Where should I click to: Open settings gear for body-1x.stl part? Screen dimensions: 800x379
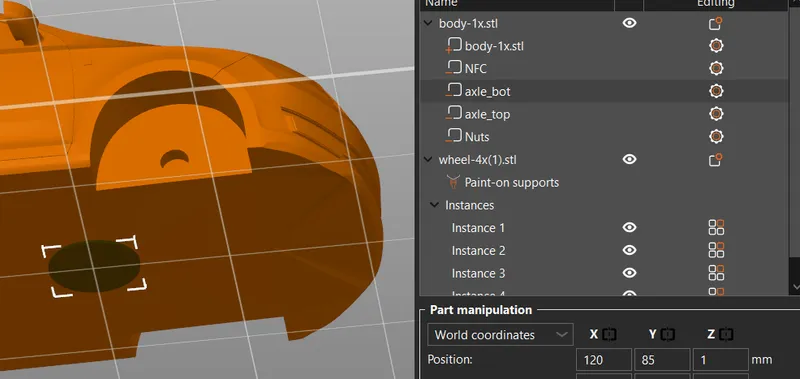pos(716,46)
